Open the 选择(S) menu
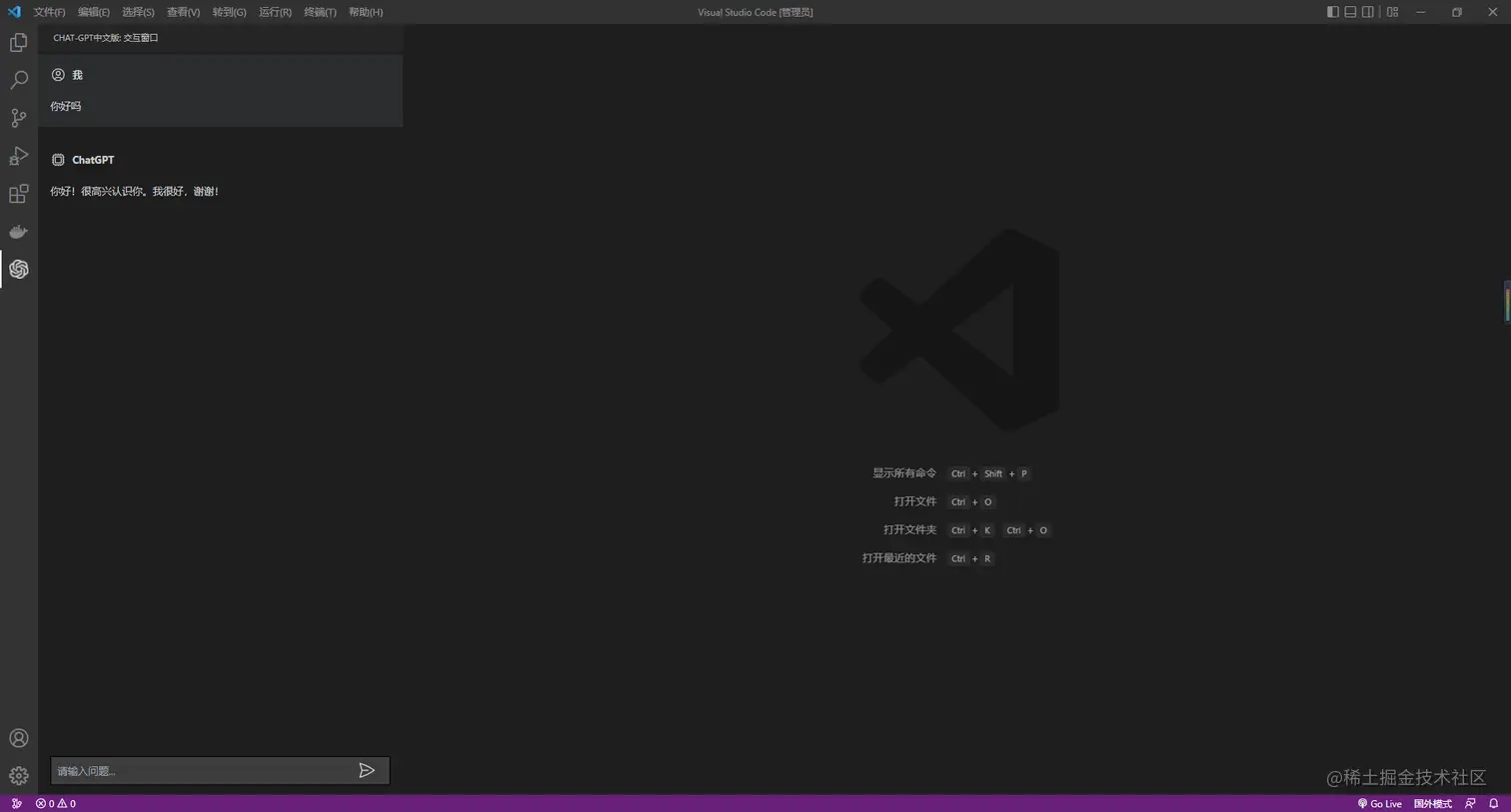This screenshot has height=812, width=1511. 138,12
